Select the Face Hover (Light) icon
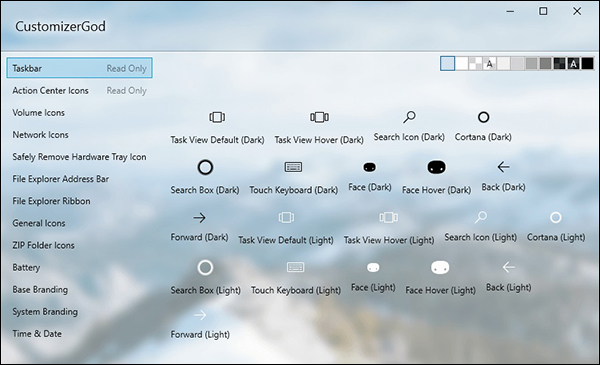Screen dimensions: 600x365 pos(440,267)
